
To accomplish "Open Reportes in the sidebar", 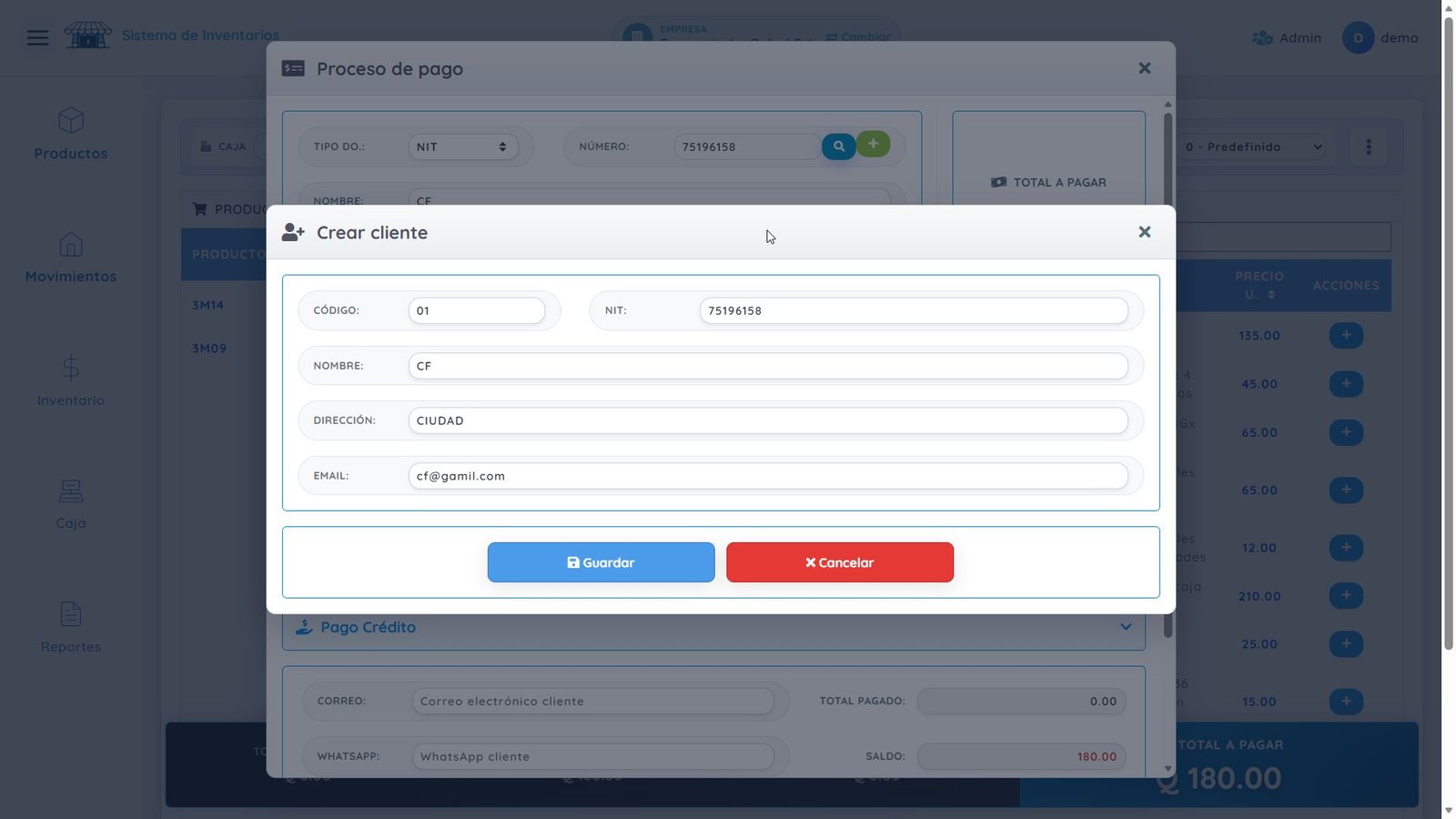I will click(x=71, y=628).
